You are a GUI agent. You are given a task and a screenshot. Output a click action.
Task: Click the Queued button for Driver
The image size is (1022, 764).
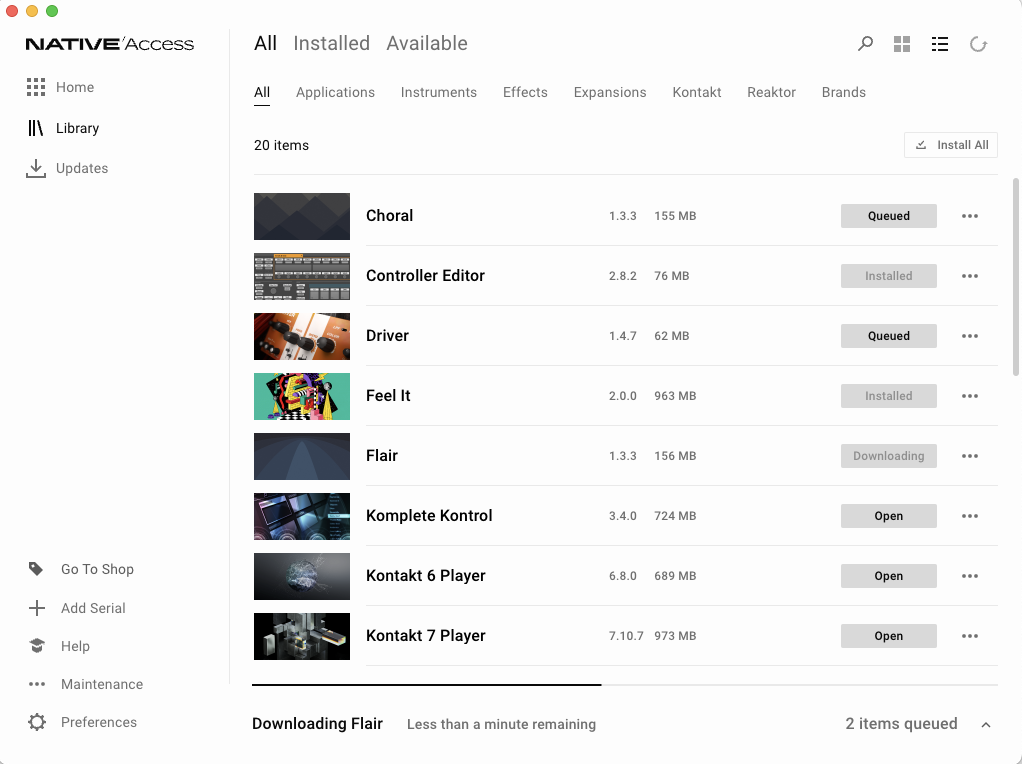[888, 336]
